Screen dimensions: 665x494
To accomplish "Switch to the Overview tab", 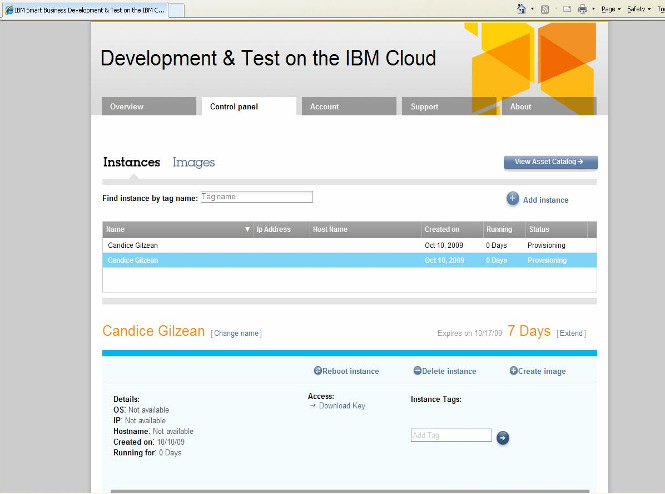I will 149,106.
